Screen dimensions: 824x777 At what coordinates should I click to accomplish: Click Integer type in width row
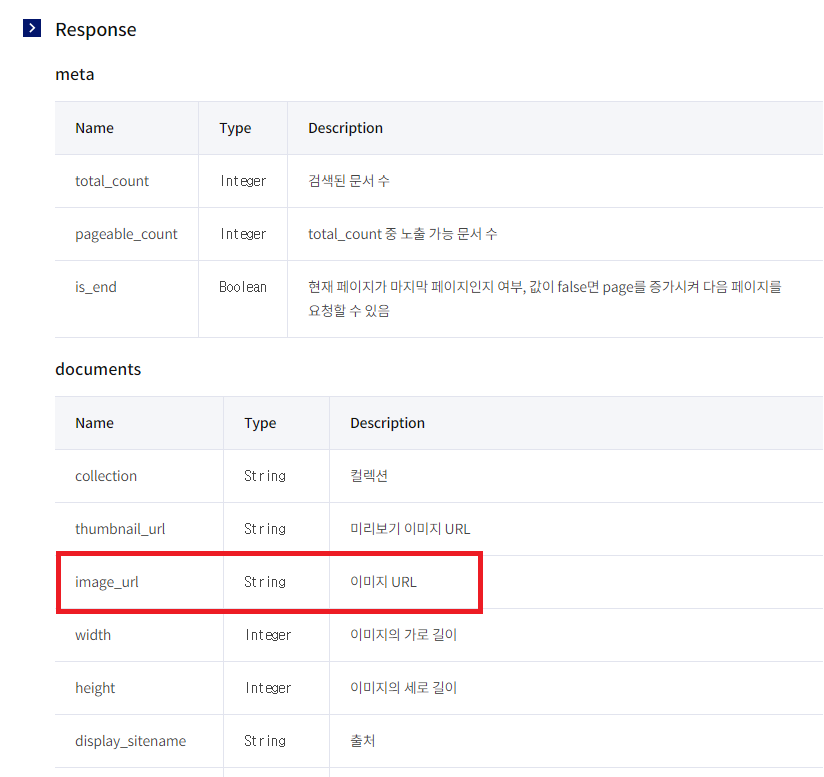click(268, 636)
